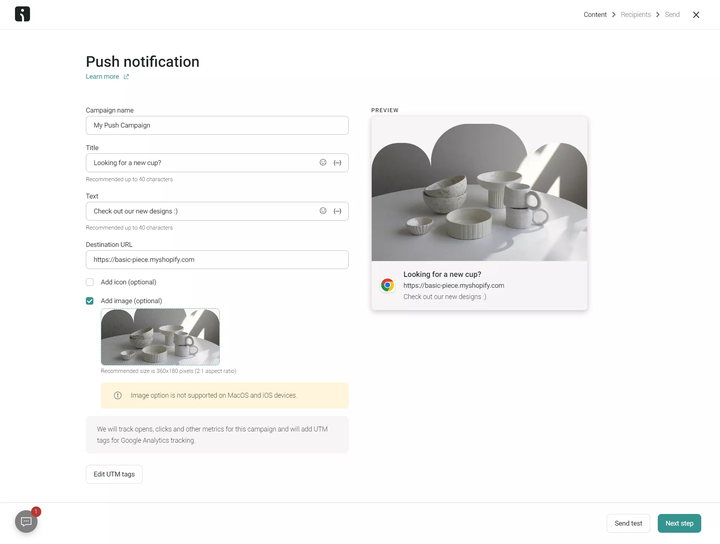This screenshot has width=720, height=544.
Task: Click the app logo in top-left corner
Action: pyautogui.click(x=22, y=14)
